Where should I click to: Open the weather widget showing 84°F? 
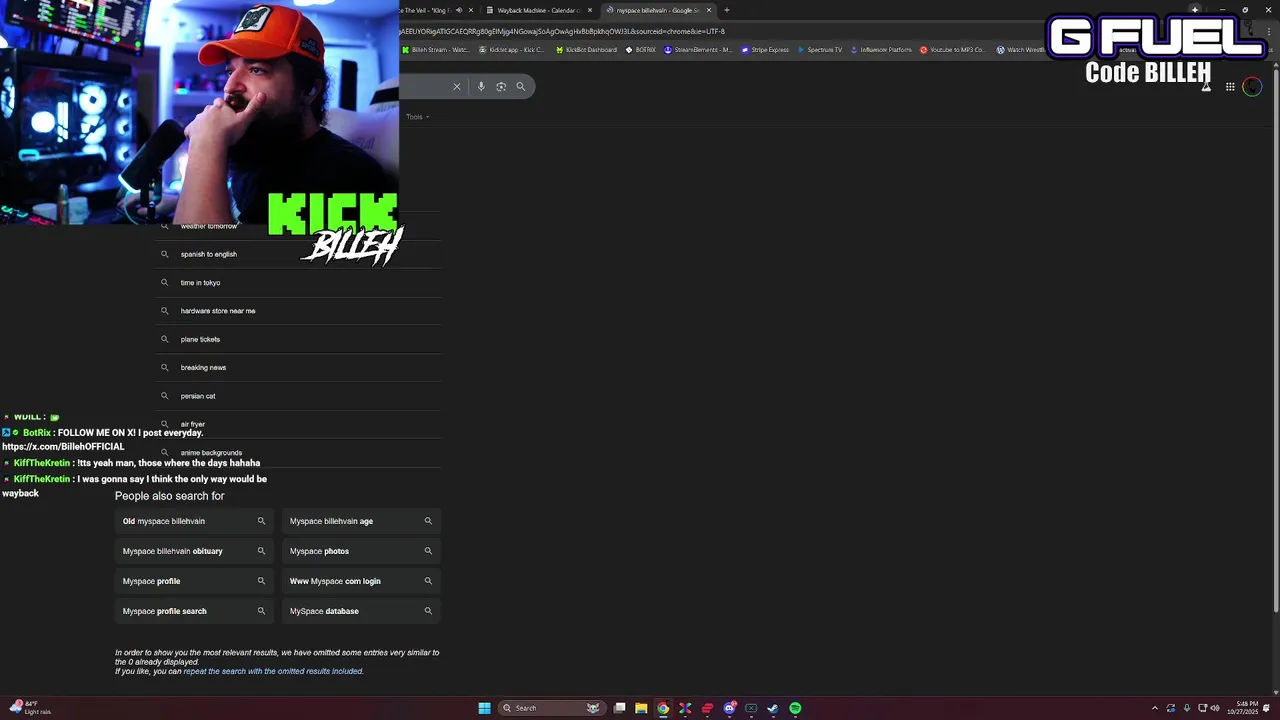pyautogui.click(x=30, y=707)
